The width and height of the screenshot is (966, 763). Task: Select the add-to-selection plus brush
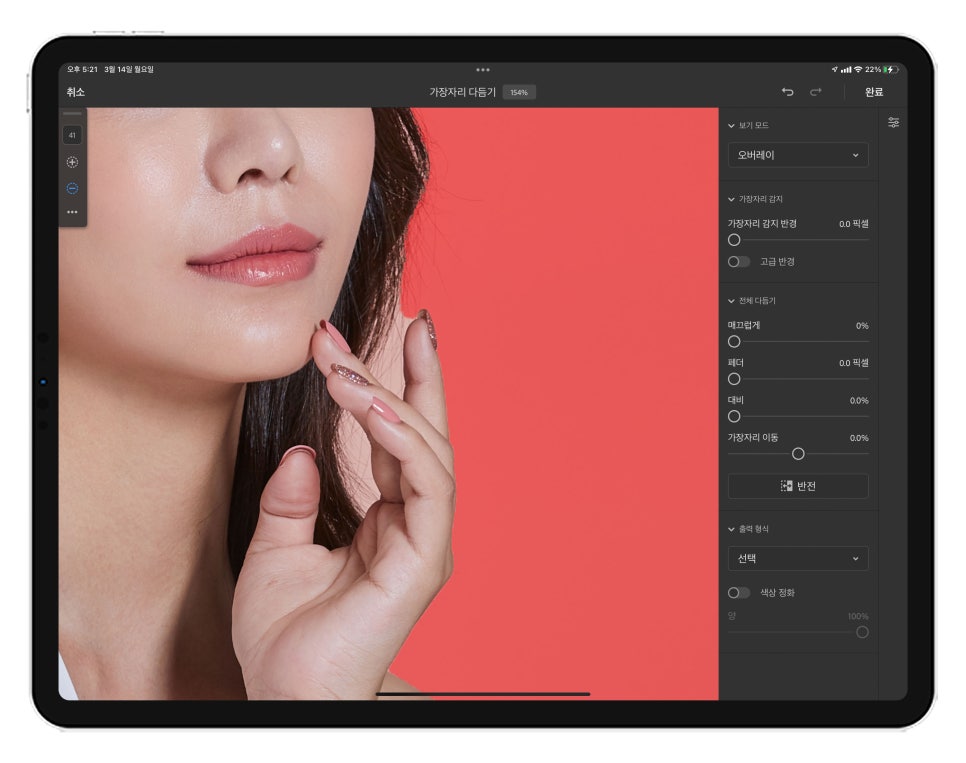pos(72,162)
